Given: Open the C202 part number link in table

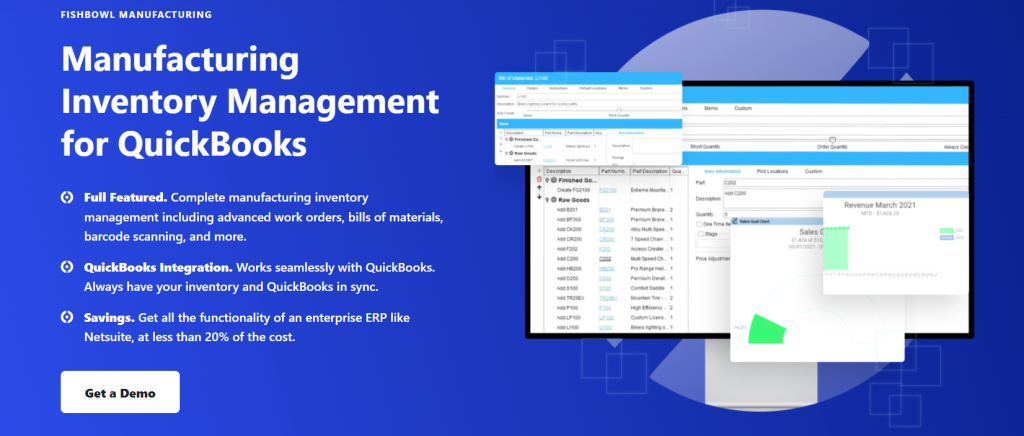Looking at the screenshot, I should (x=606, y=258).
